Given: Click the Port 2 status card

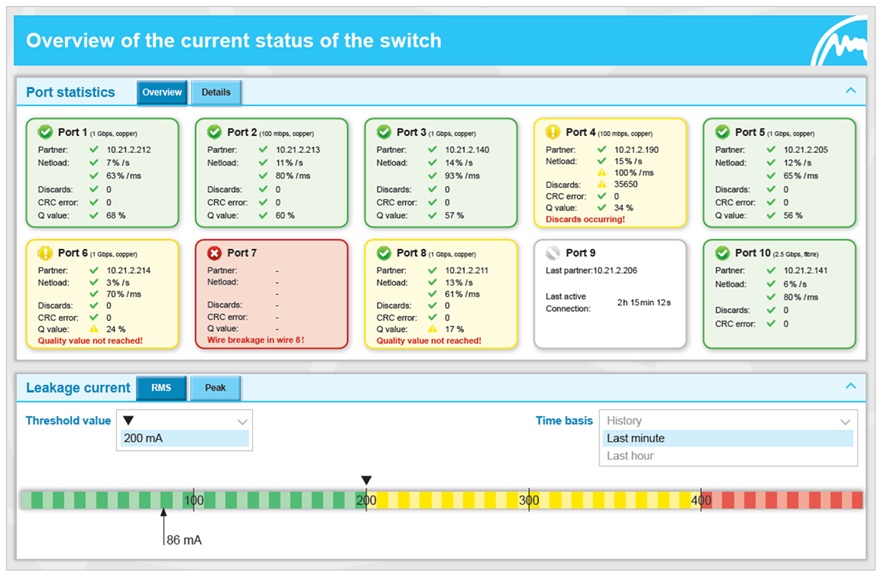Looking at the screenshot, I should [271, 174].
